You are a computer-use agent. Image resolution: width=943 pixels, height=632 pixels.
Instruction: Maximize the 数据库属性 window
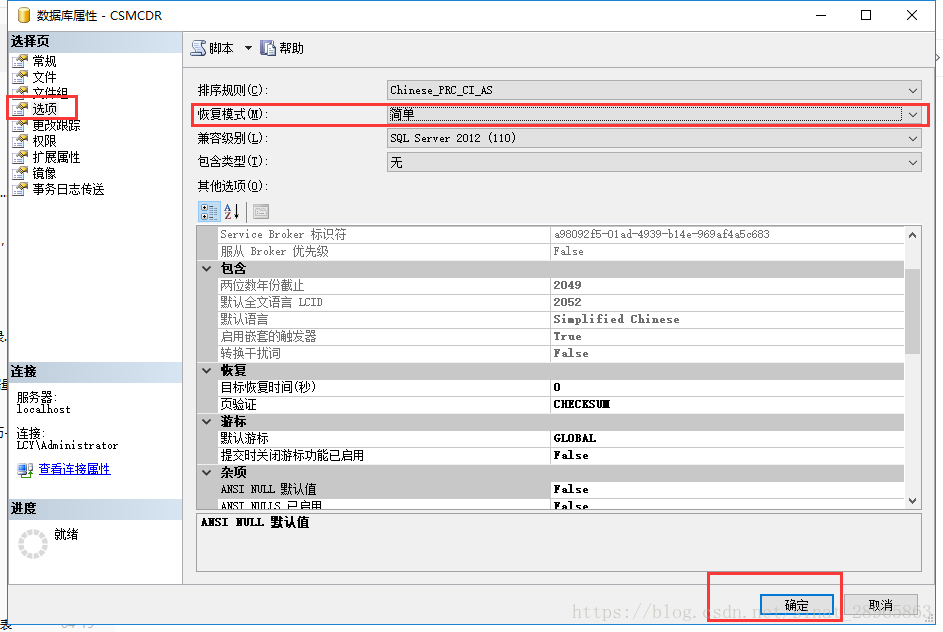866,15
